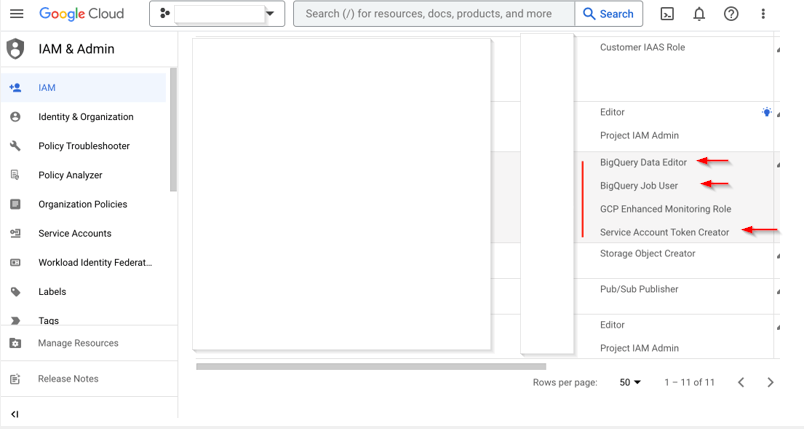Click the IAM add-person icon
This screenshot has height=429, width=804.
point(15,88)
